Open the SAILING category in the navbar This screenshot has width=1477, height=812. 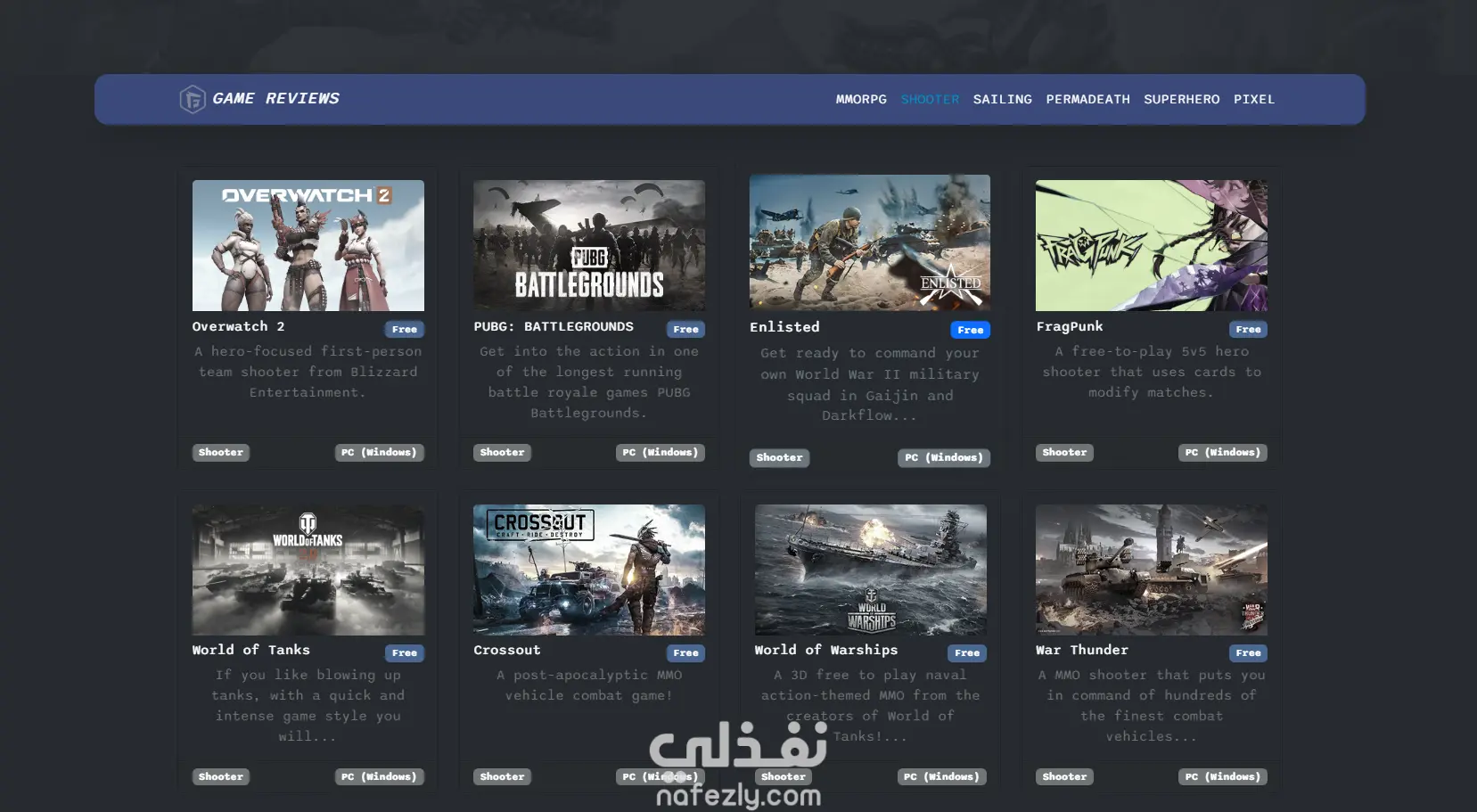(1003, 99)
